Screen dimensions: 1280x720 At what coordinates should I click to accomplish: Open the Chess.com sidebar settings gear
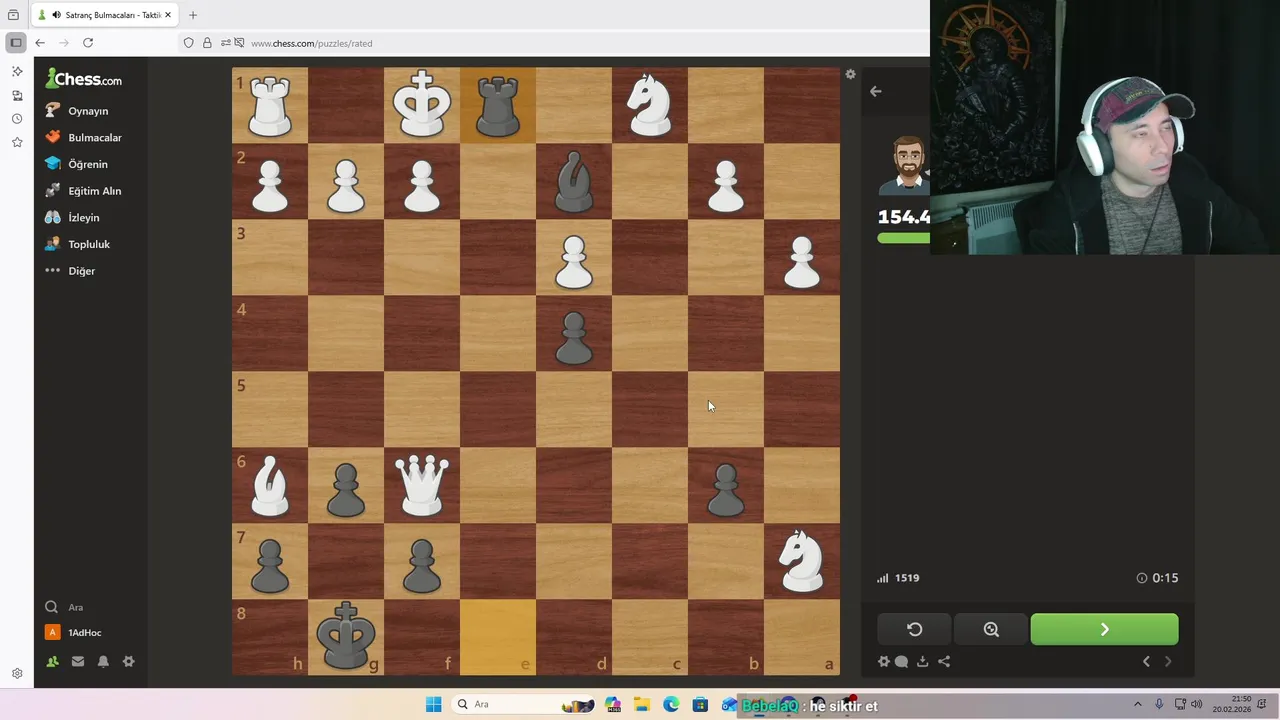click(128, 661)
